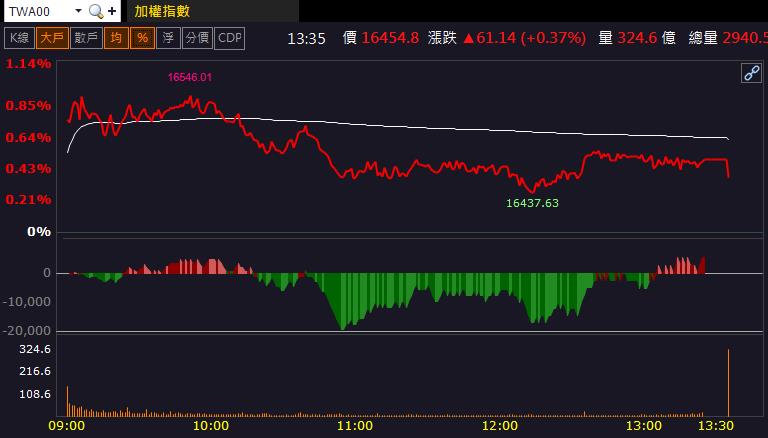Viewport: 768px width, 438px height.
Task: Toggle the 大戶 indicator button
Action: [x=52, y=38]
